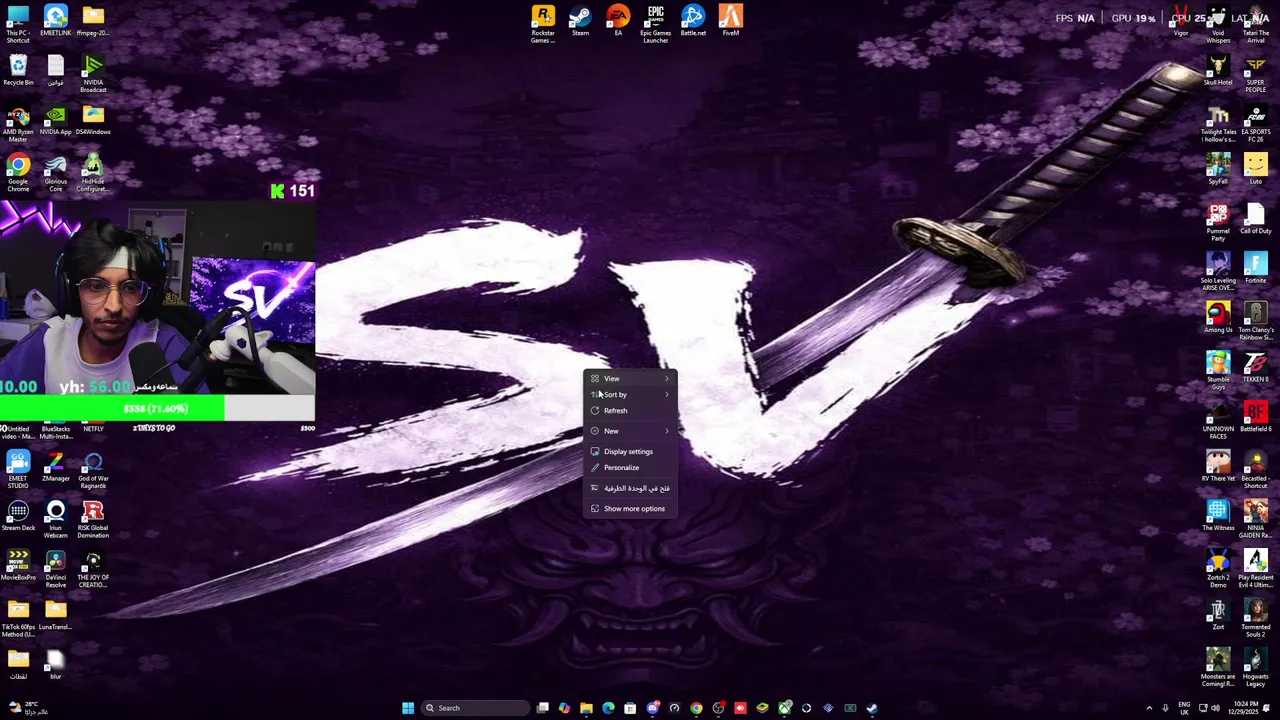
Task: Select the Stream Deck icon
Action: click(18, 516)
